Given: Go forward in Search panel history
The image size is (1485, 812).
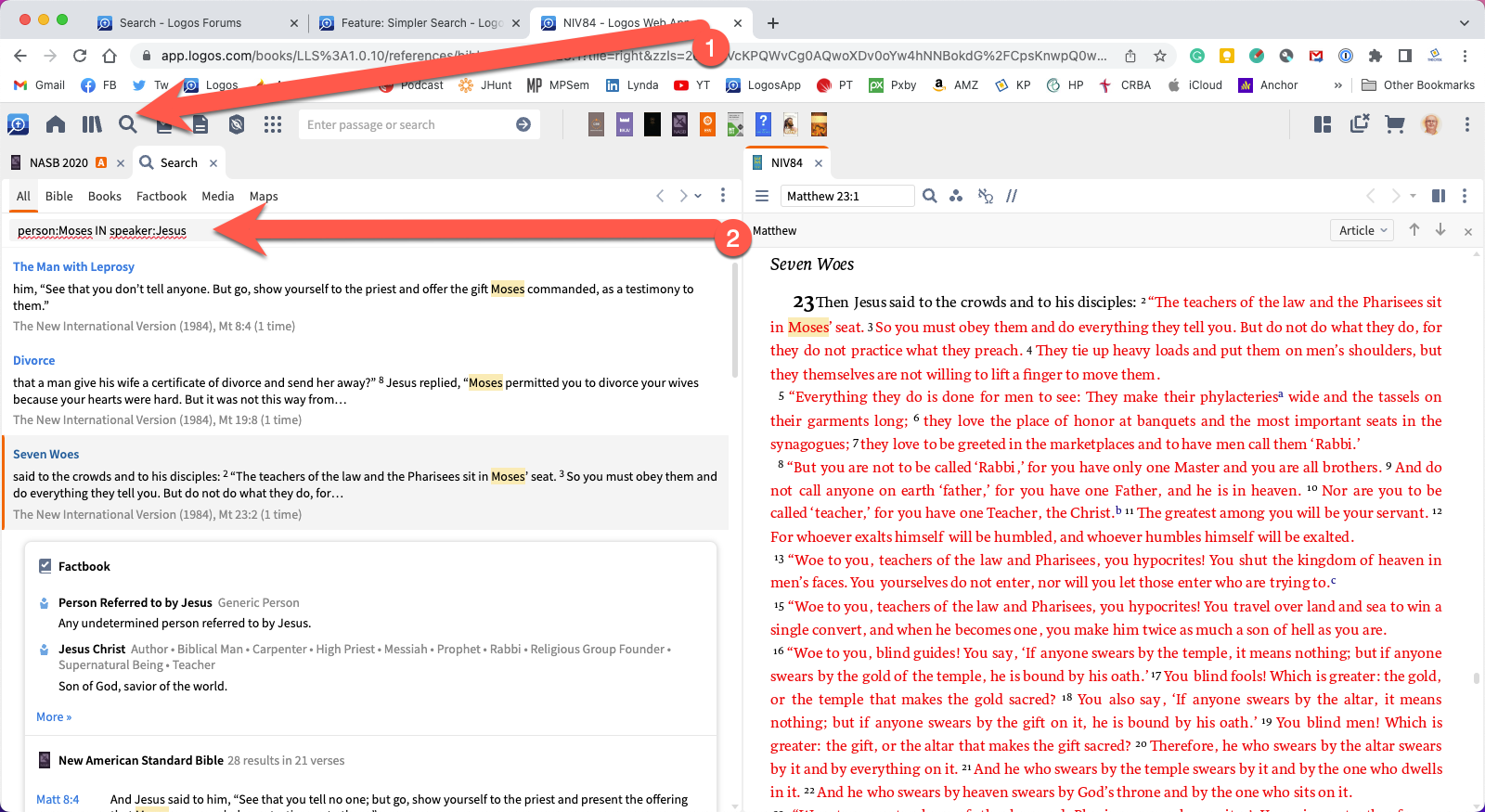Looking at the screenshot, I should pos(683,196).
